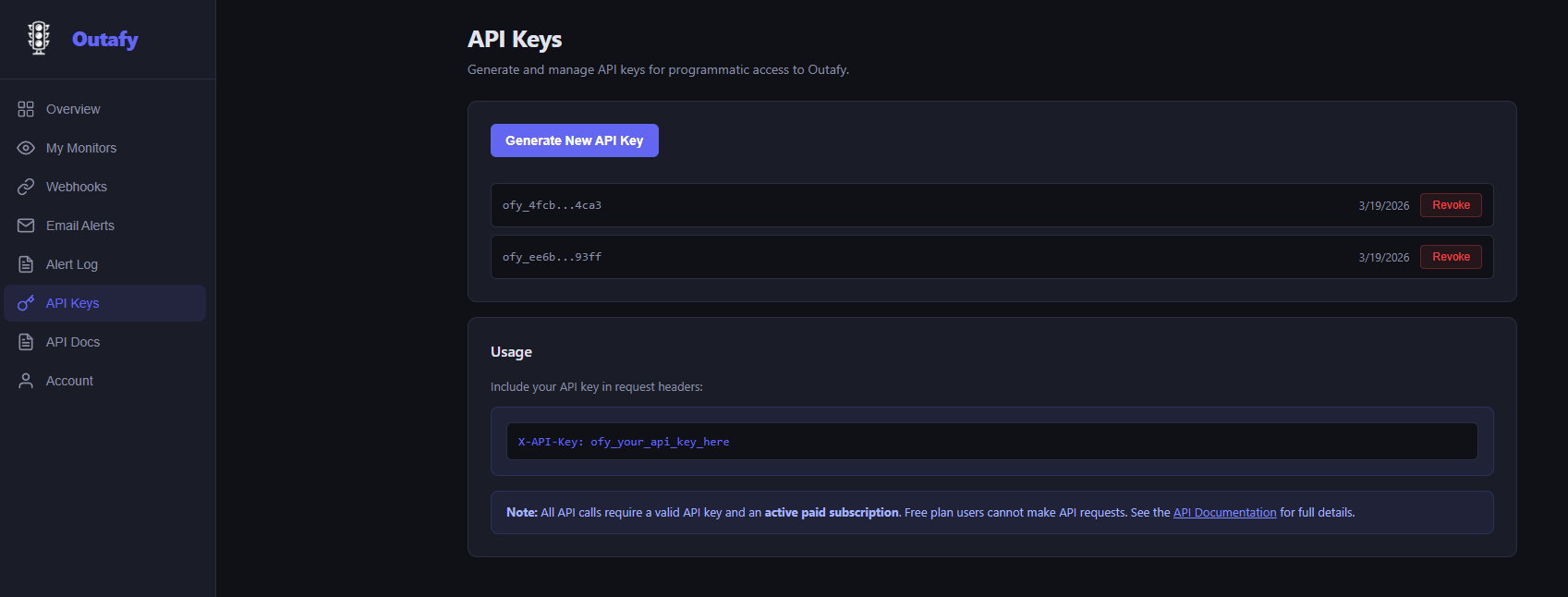The width and height of the screenshot is (1568, 597).
Task: Click the Overview grid icon
Action: tap(26, 109)
